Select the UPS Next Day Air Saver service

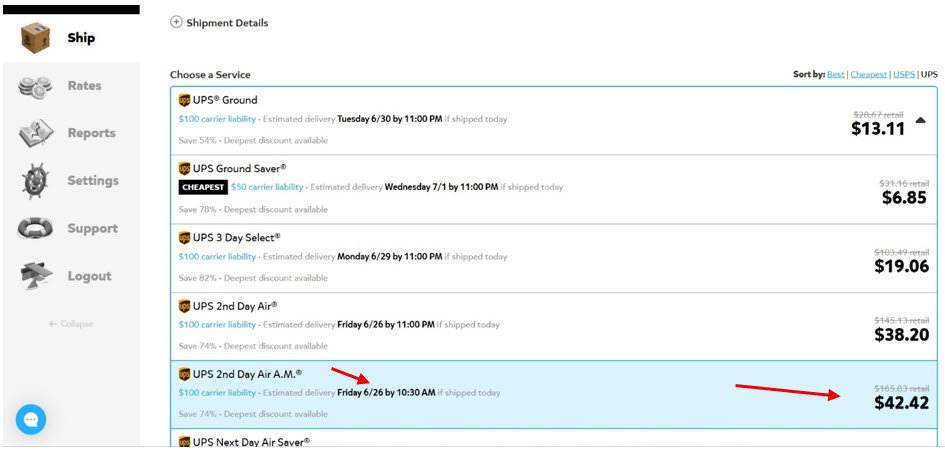coord(553,439)
